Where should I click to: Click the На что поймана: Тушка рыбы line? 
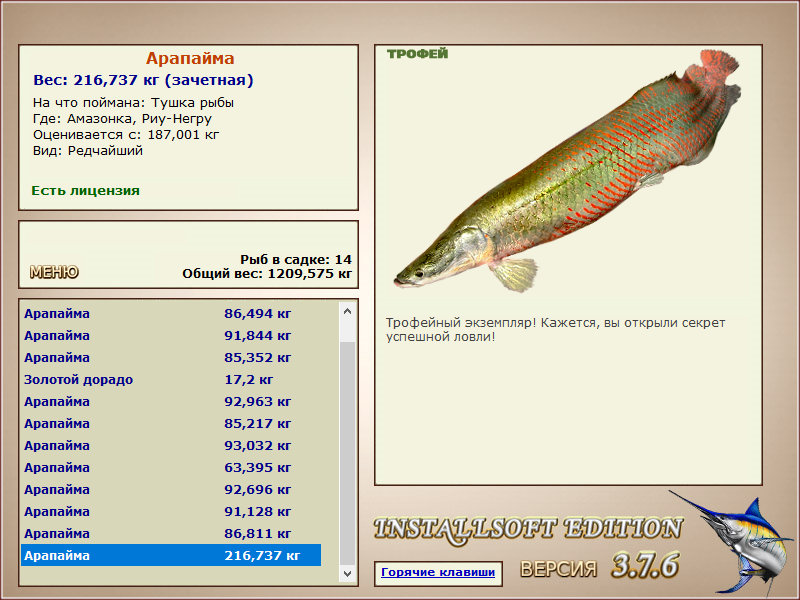click(x=133, y=103)
